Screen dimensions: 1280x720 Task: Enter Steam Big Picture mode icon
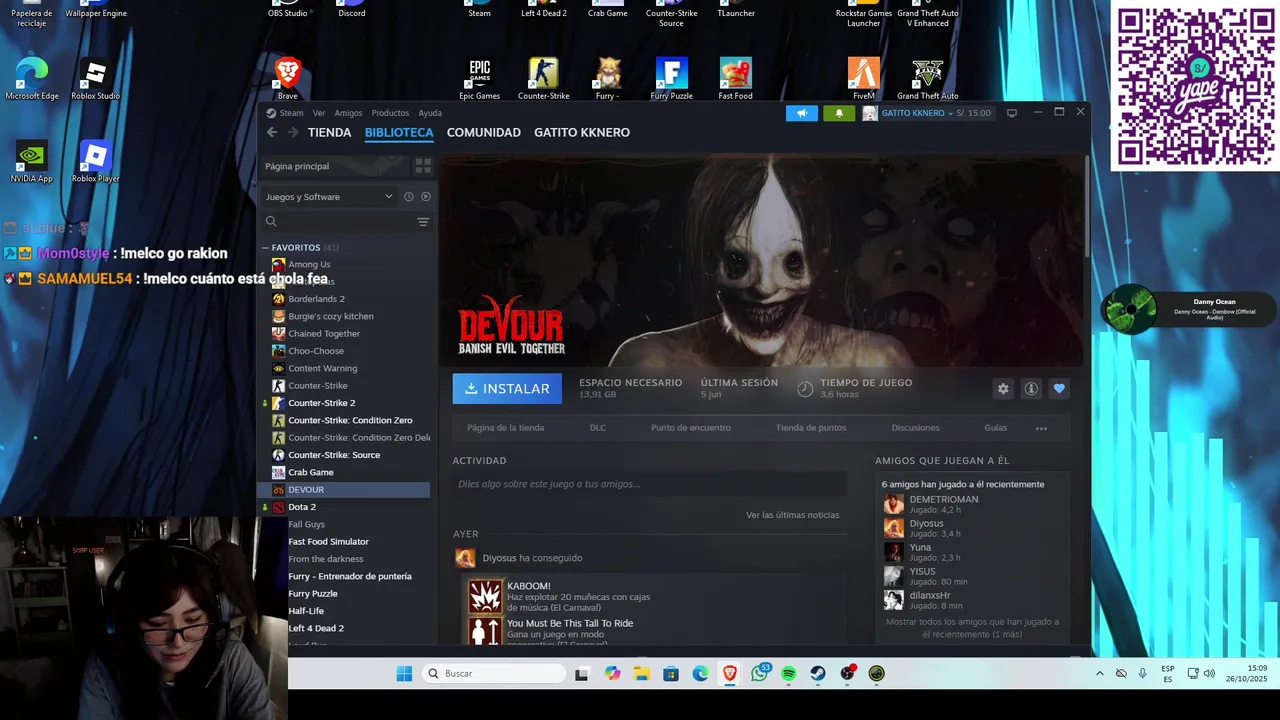click(1011, 113)
